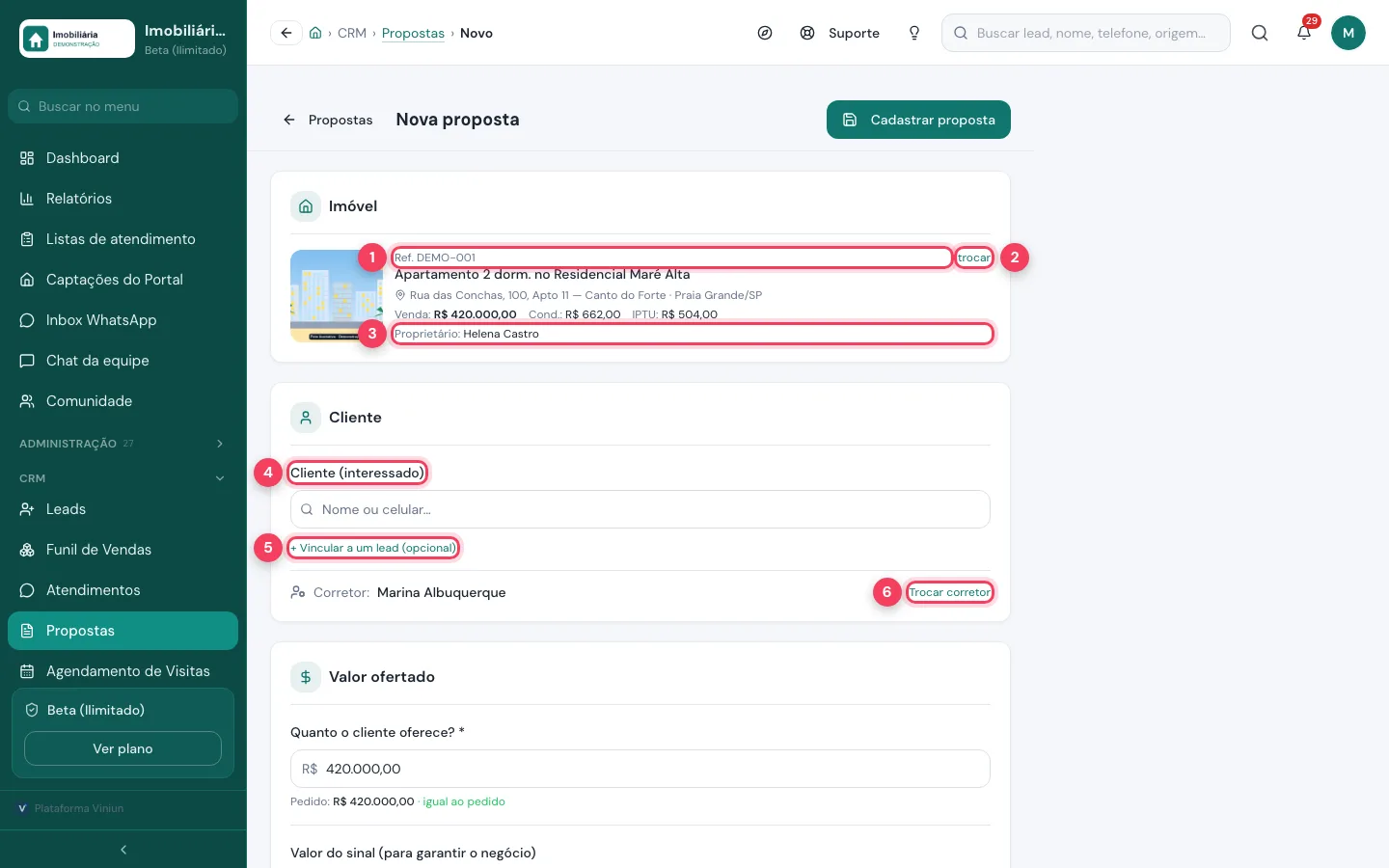The height and width of the screenshot is (868, 1389).
Task: Open Chat da equipe
Action: (x=123, y=361)
